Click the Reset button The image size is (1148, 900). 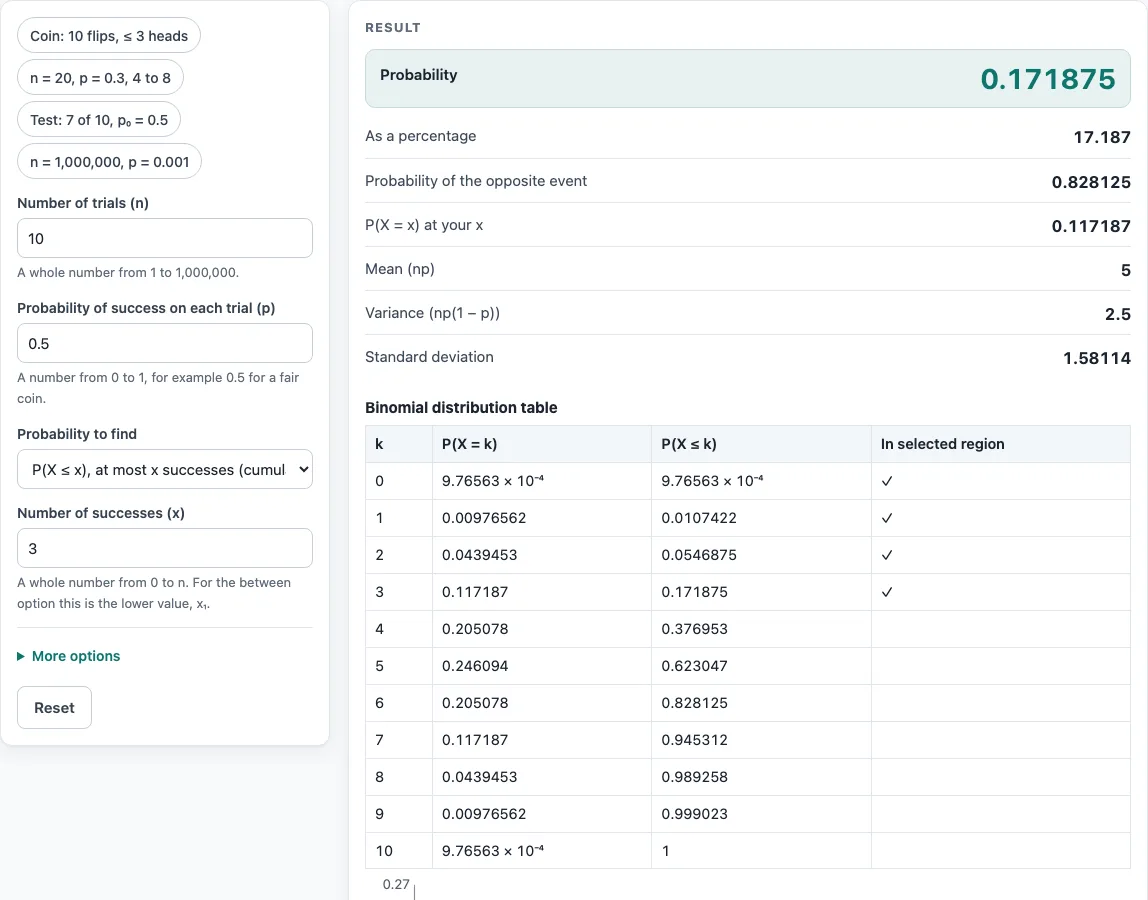(x=54, y=707)
